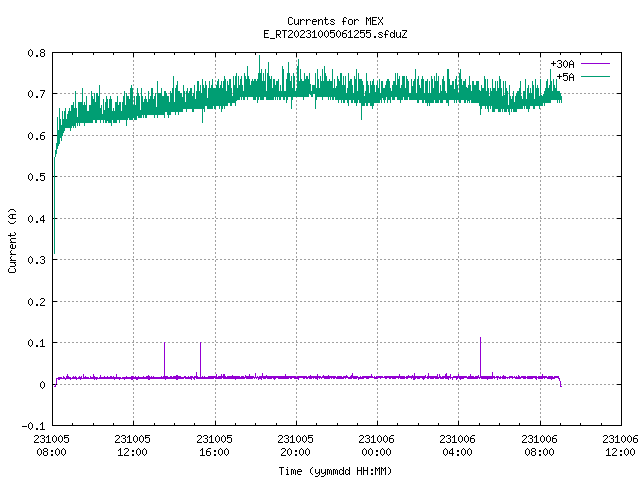Viewport: 640px width, 480px height.
Task: Click the y-axis tick label 0.3
Action: pyautogui.click(x=36, y=260)
